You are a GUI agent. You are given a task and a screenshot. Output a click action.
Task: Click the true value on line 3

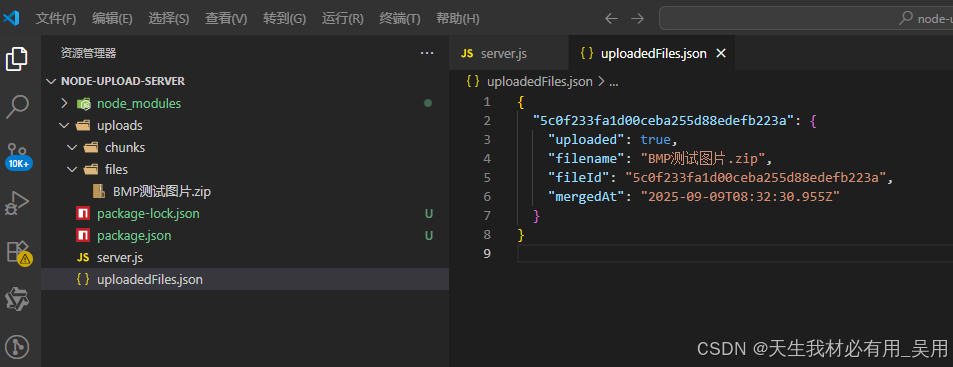pyautogui.click(x=655, y=140)
